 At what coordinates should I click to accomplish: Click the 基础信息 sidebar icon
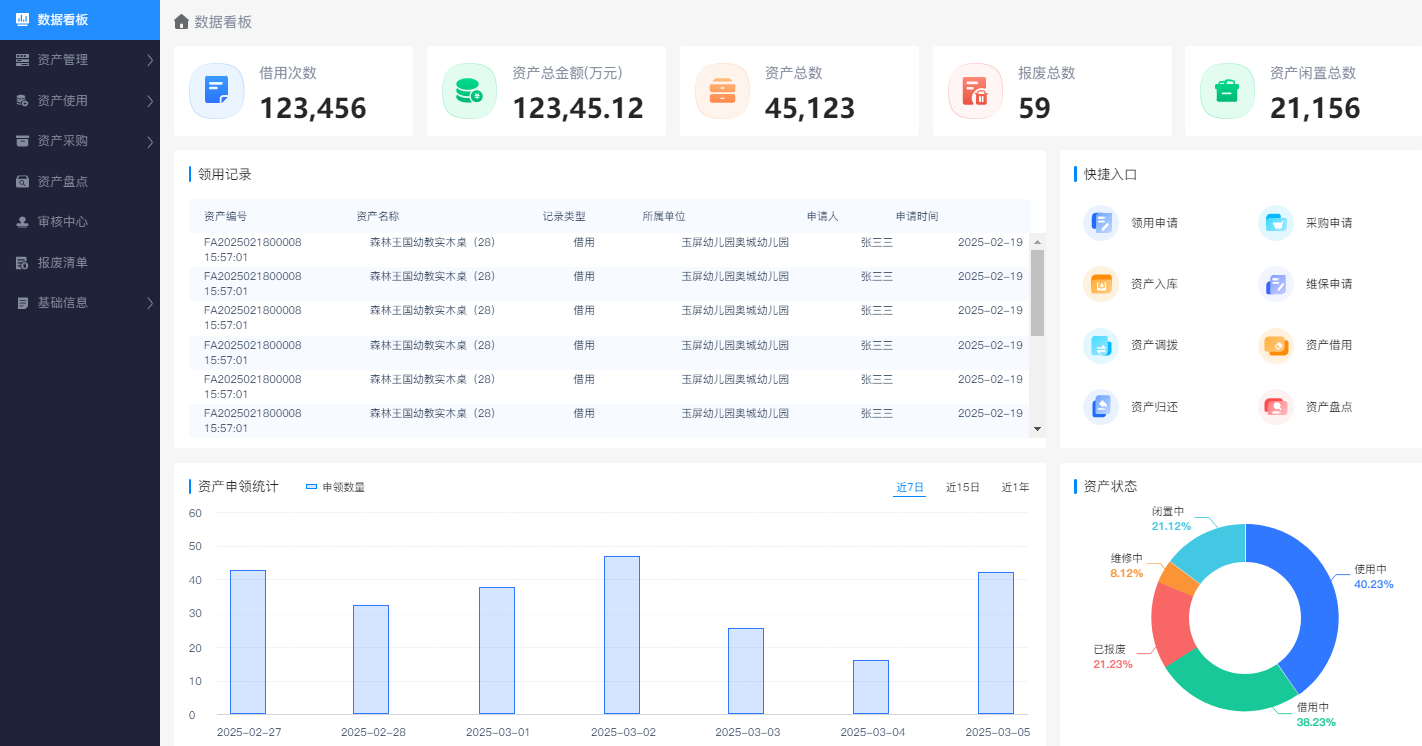(22, 303)
